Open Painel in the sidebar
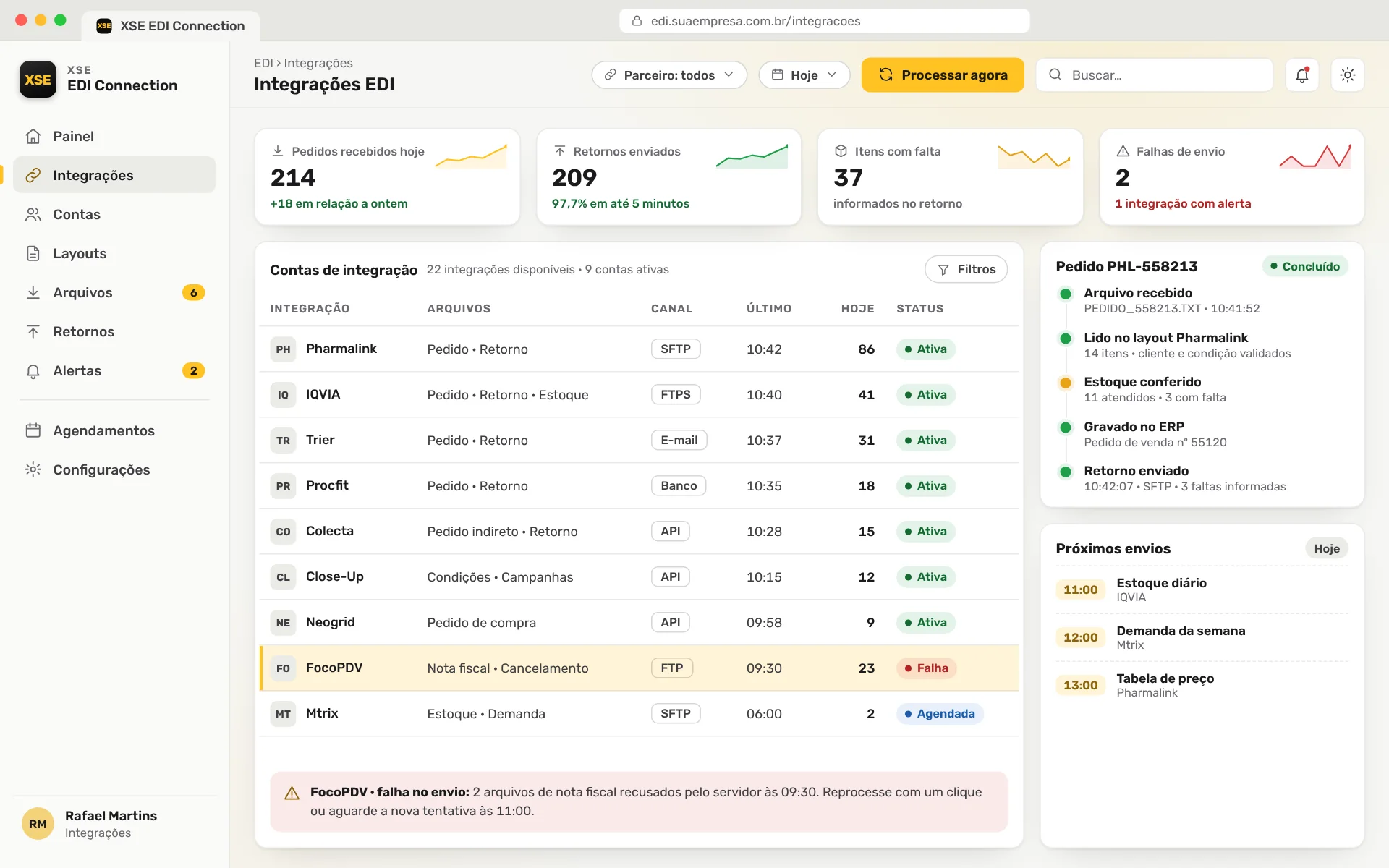Image resolution: width=1389 pixels, height=868 pixels. (x=114, y=136)
